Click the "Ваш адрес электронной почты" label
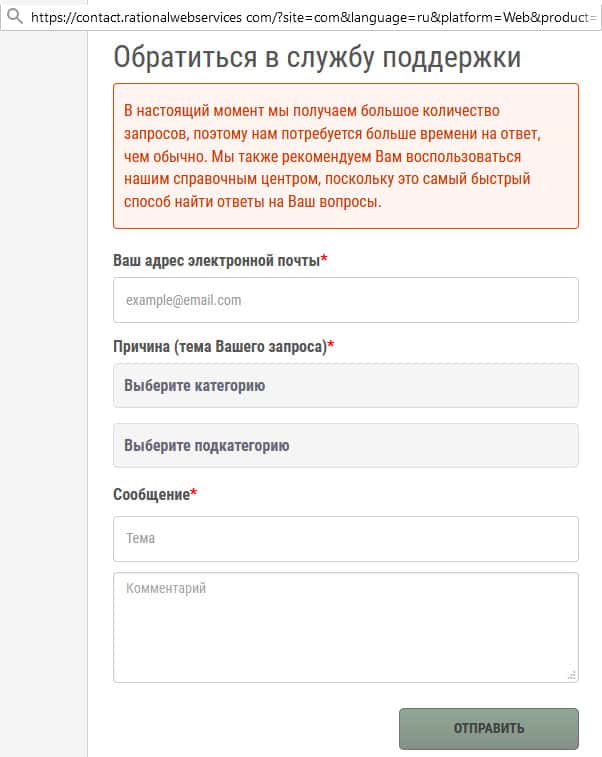 tap(216, 261)
